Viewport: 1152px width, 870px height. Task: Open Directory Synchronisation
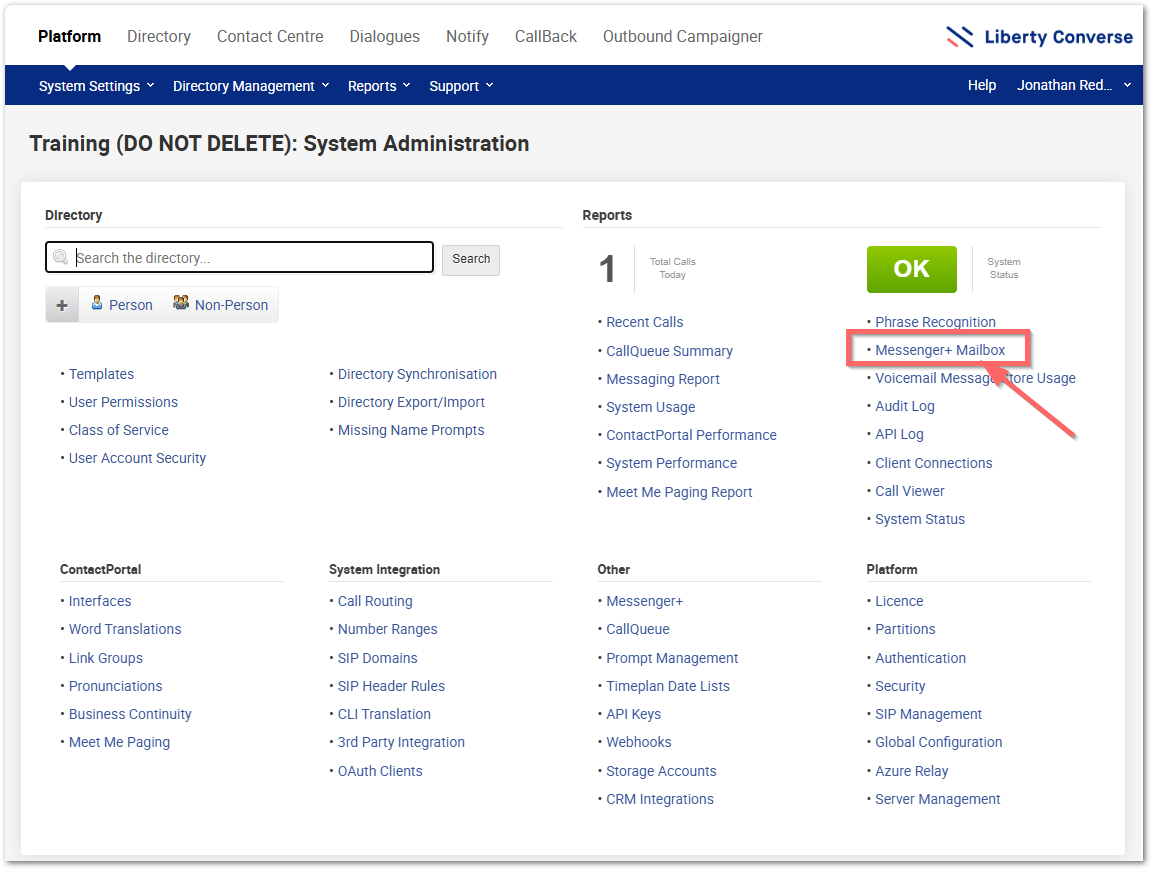coord(417,374)
